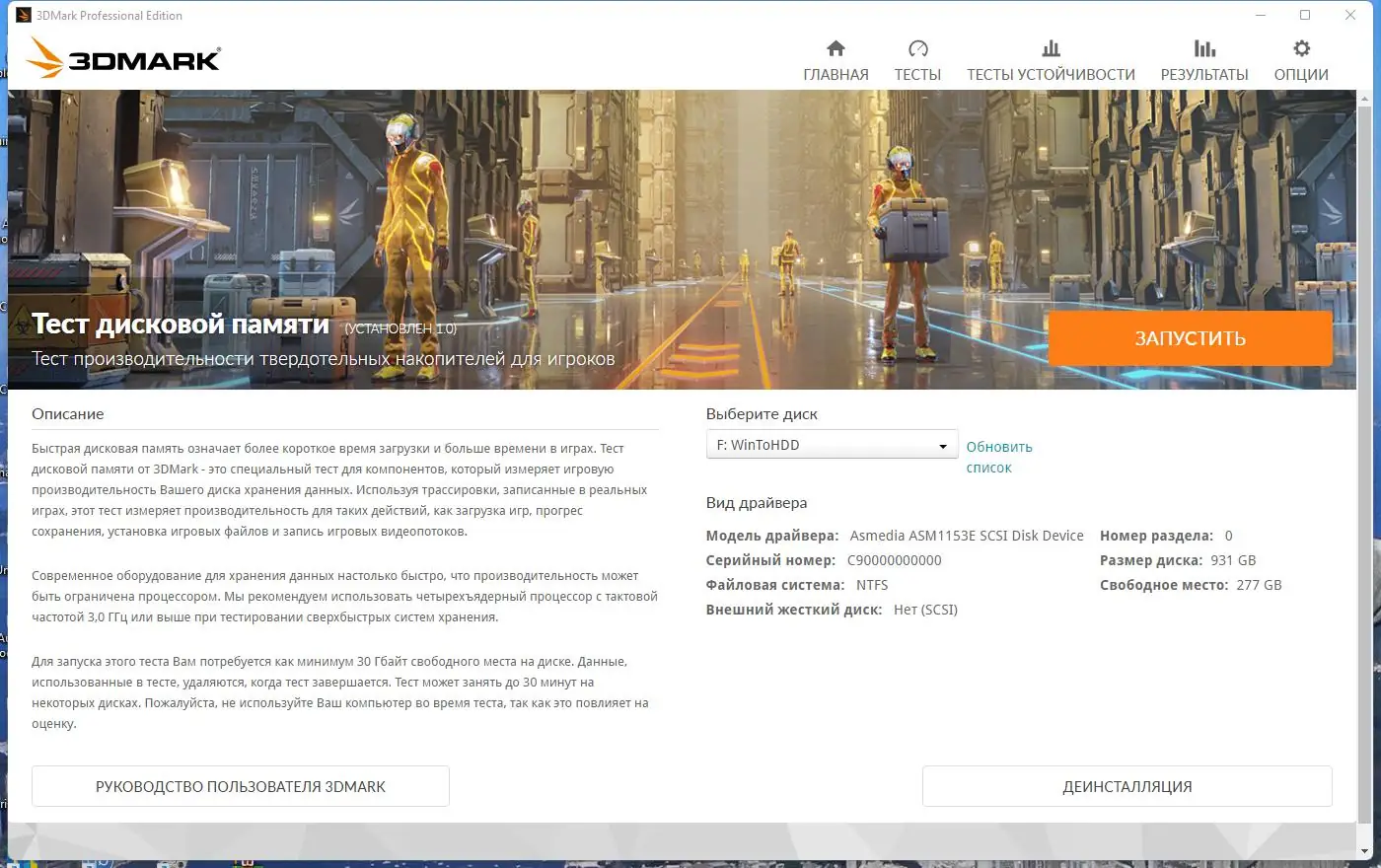Click the Размер диска label
Screen dimensions: 1381x868
pos(1151,560)
